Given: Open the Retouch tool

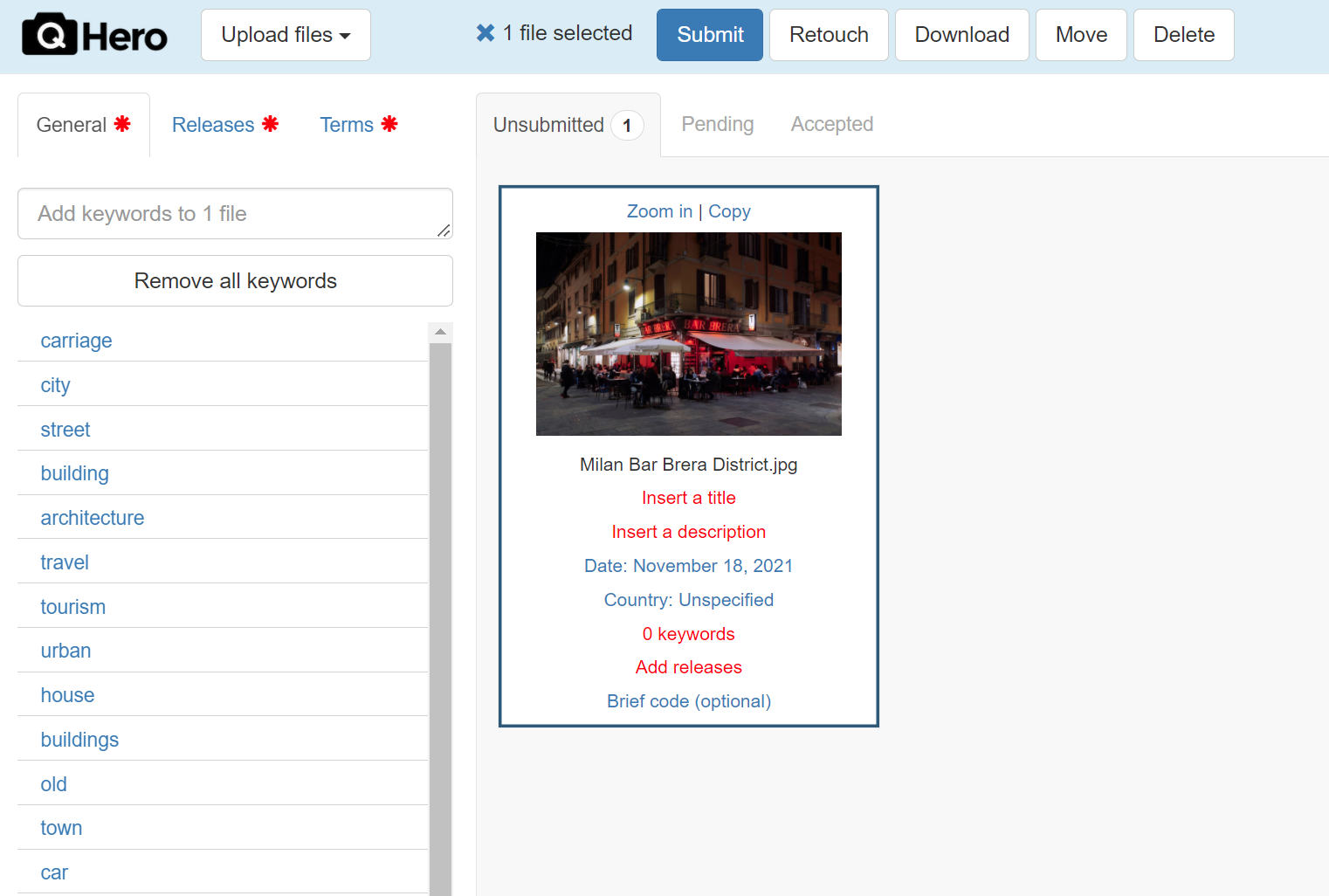Looking at the screenshot, I should click(828, 35).
